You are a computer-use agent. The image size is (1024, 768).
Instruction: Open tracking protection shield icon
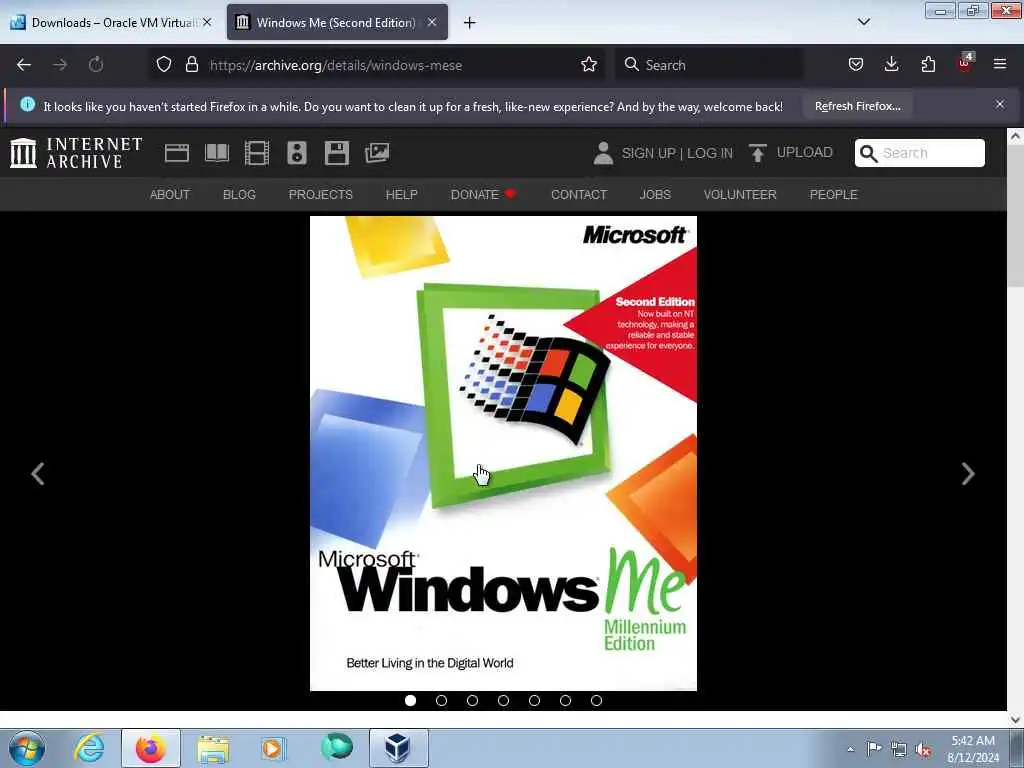164,65
